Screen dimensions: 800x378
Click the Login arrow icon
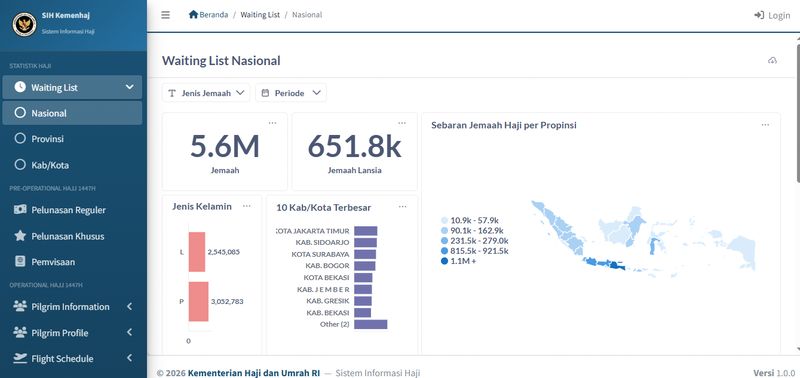click(x=759, y=15)
